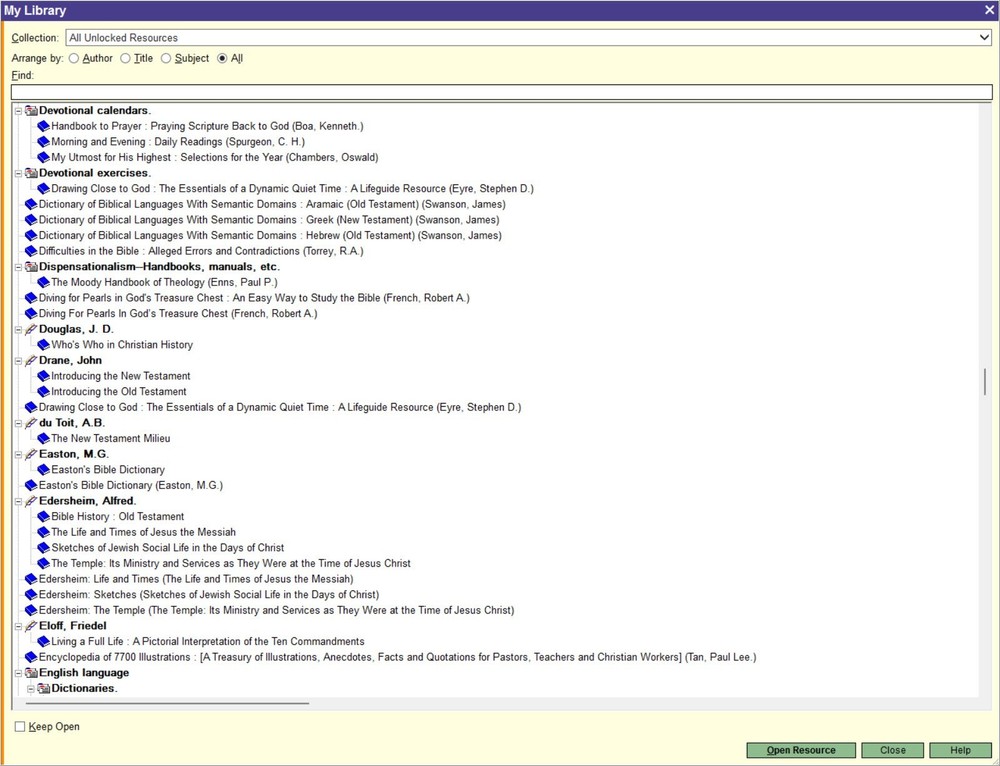1000x766 pixels.
Task: Select Hebrew (Old Testament) Dictionary of Biblical Languages
Action: point(270,235)
